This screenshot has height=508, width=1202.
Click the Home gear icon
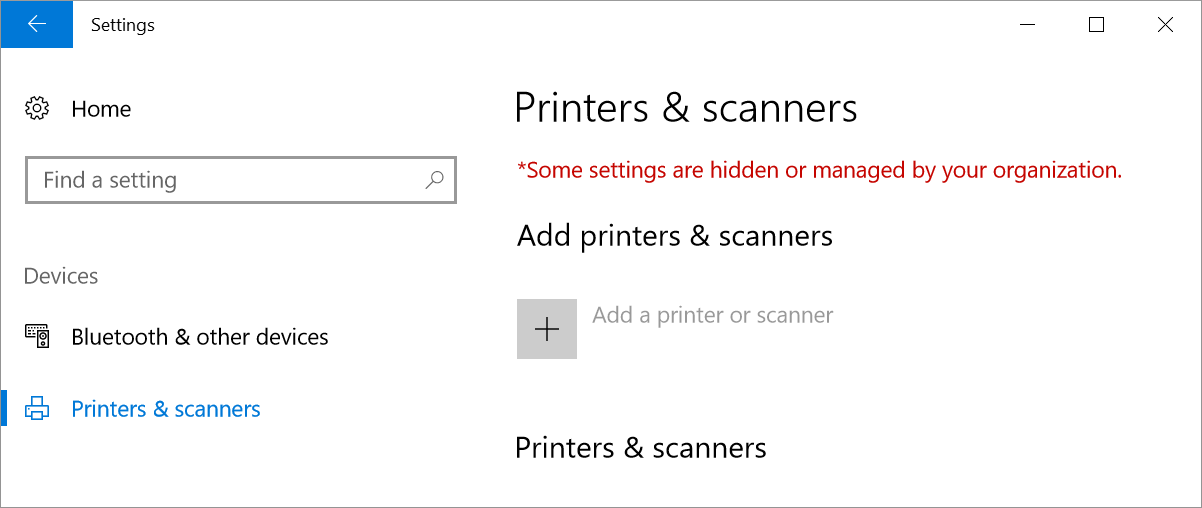[x=37, y=109]
